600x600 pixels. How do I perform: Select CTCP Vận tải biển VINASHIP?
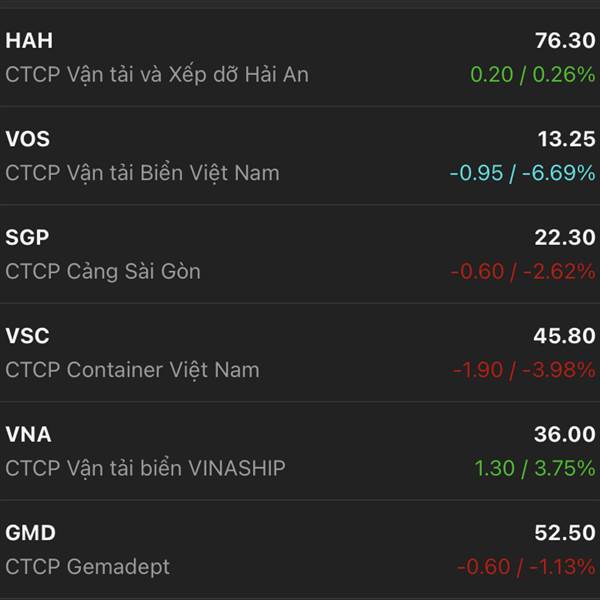145,468
